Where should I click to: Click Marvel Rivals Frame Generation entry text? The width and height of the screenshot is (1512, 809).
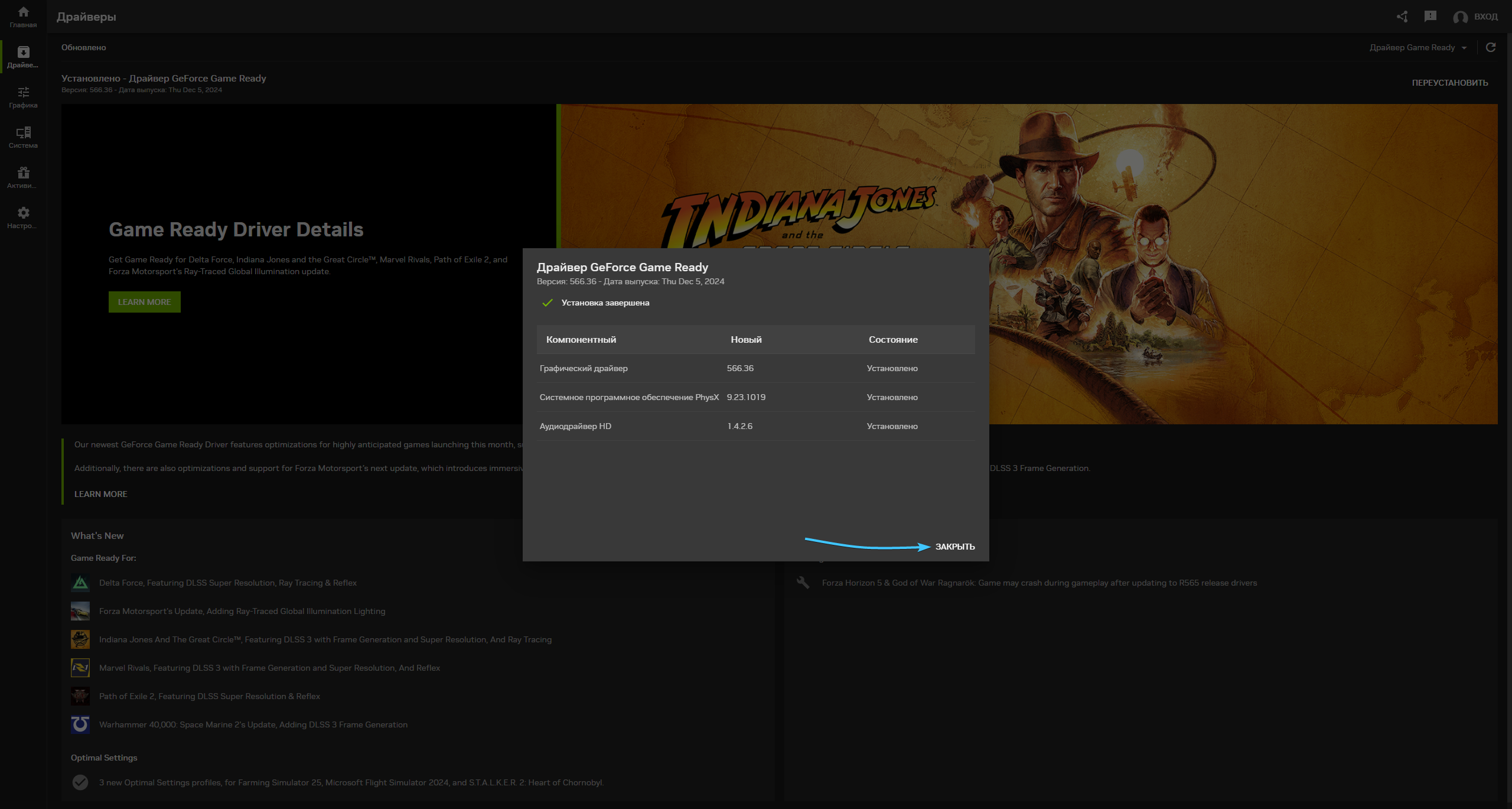pyautogui.click(x=269, y=668)
